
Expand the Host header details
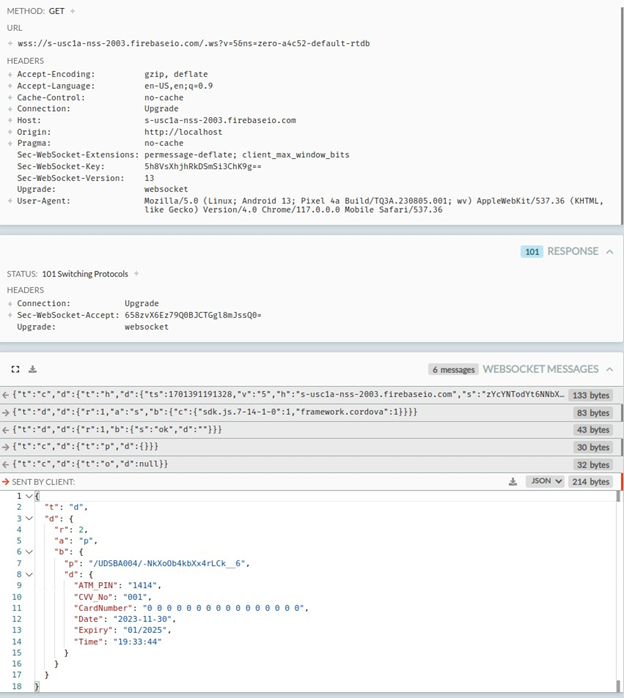10,120
